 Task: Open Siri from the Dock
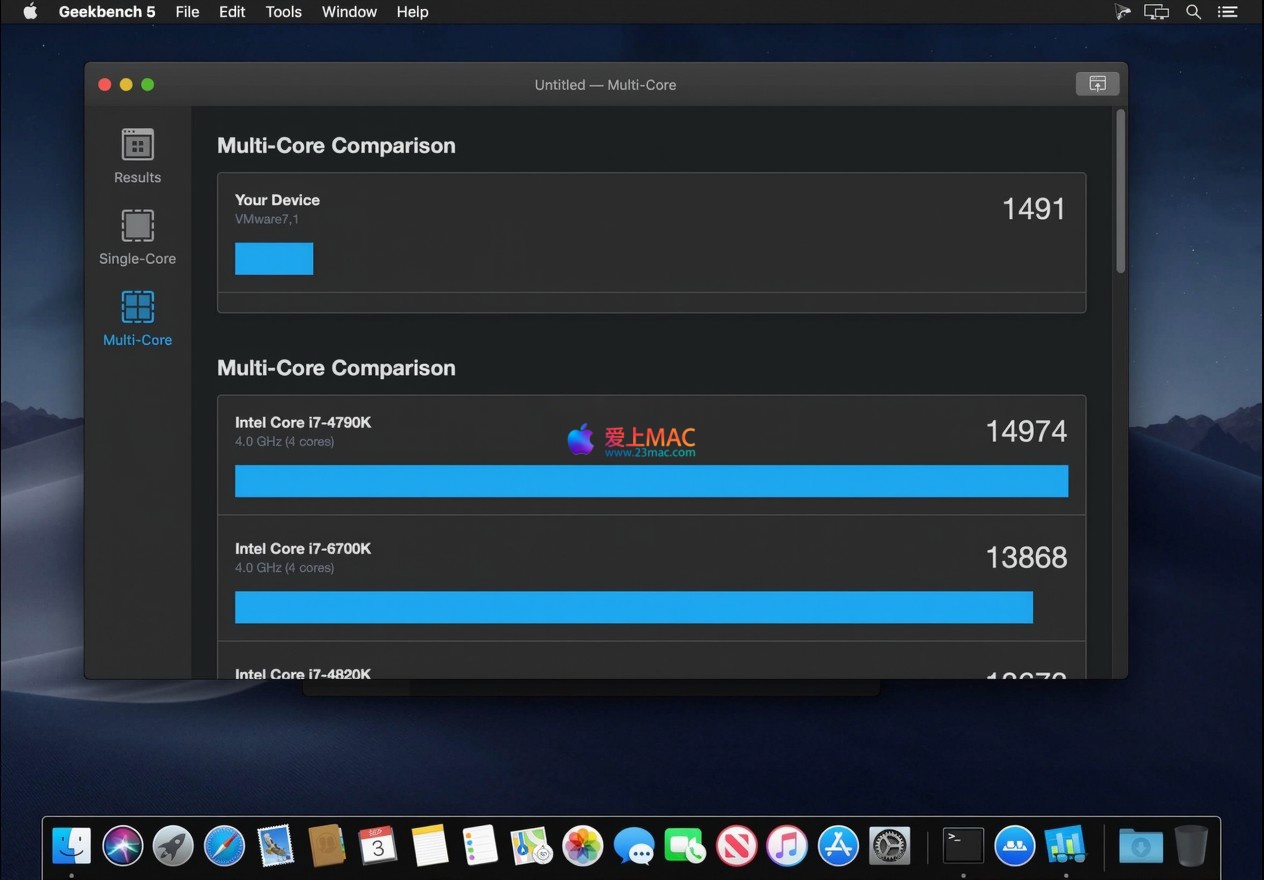click(x=122, y=846)
